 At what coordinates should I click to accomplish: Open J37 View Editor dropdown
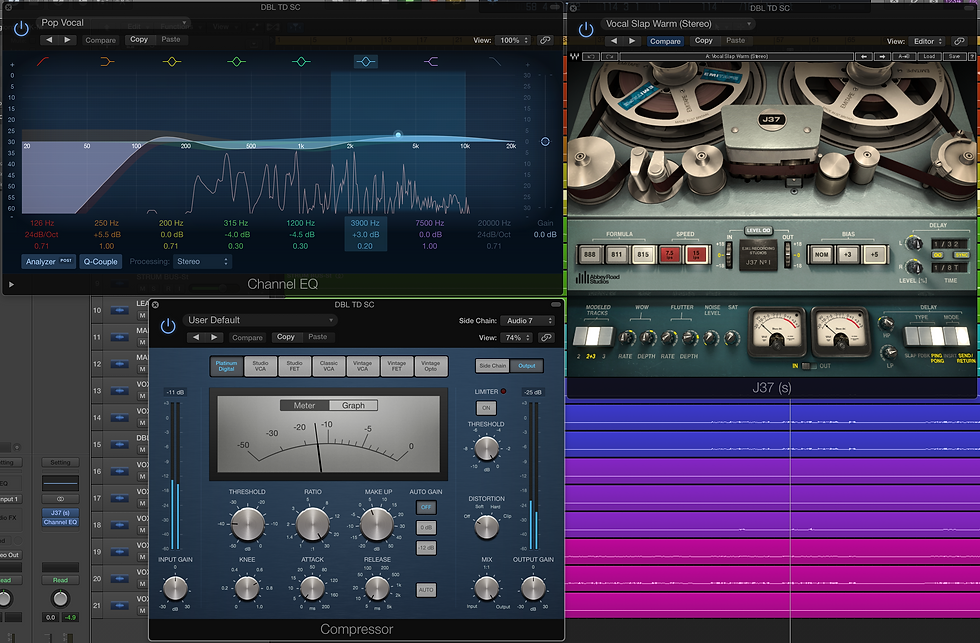point(927,41)
